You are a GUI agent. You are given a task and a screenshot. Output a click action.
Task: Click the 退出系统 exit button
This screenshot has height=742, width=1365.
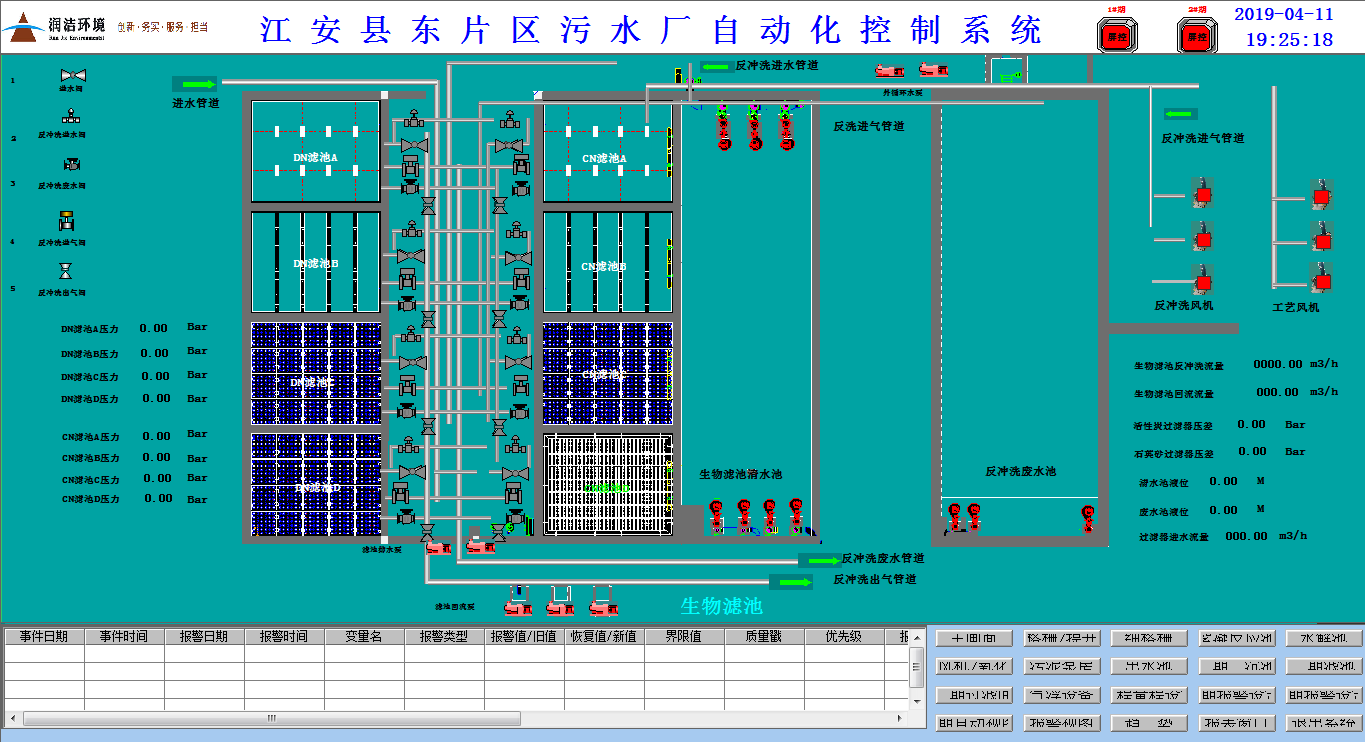pyautogui.click(x=1324, y=723)
